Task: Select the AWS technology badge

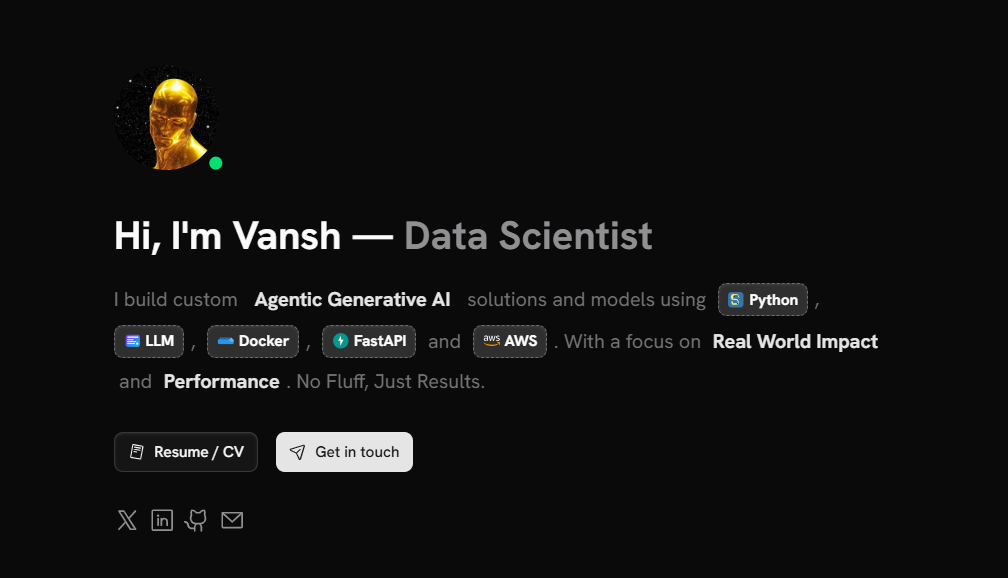Action: pyautogui.click(x=510, y=341)
